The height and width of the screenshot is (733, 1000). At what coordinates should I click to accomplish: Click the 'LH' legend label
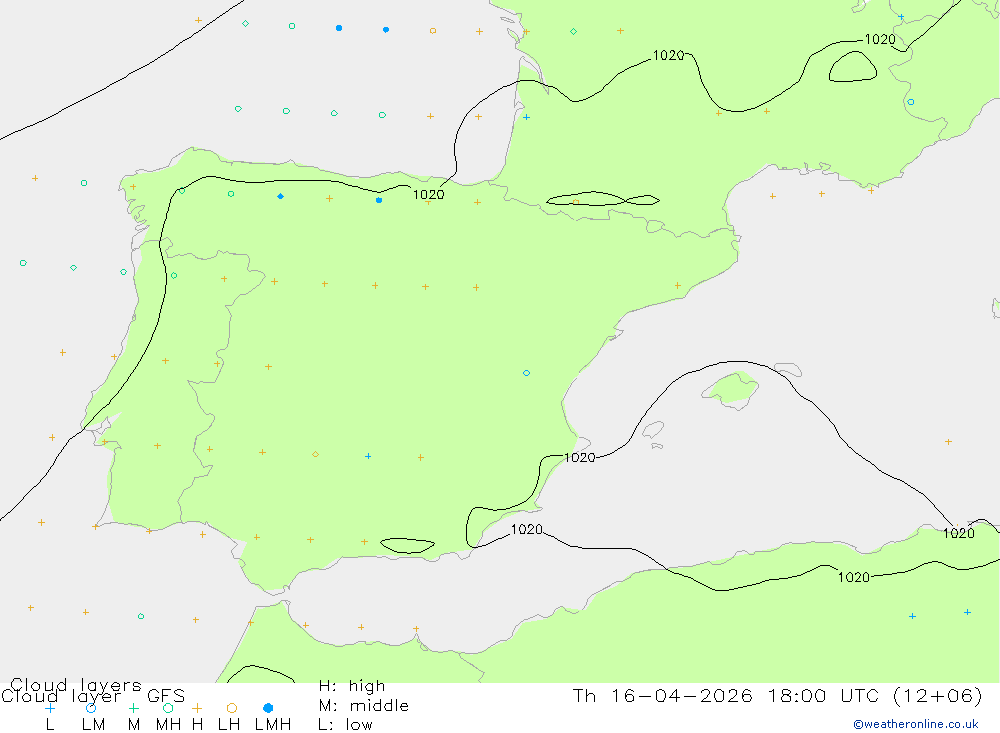(229, 725)
